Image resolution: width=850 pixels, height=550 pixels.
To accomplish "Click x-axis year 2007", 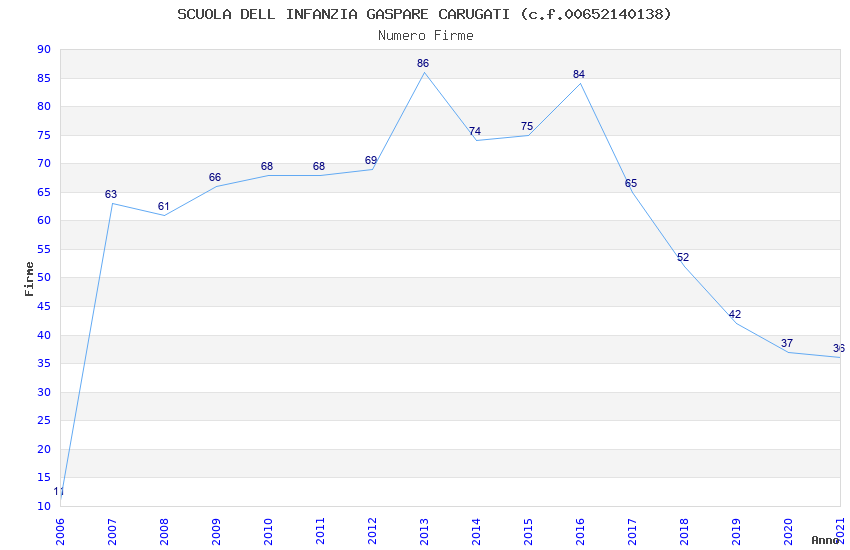I will (112, 532).
